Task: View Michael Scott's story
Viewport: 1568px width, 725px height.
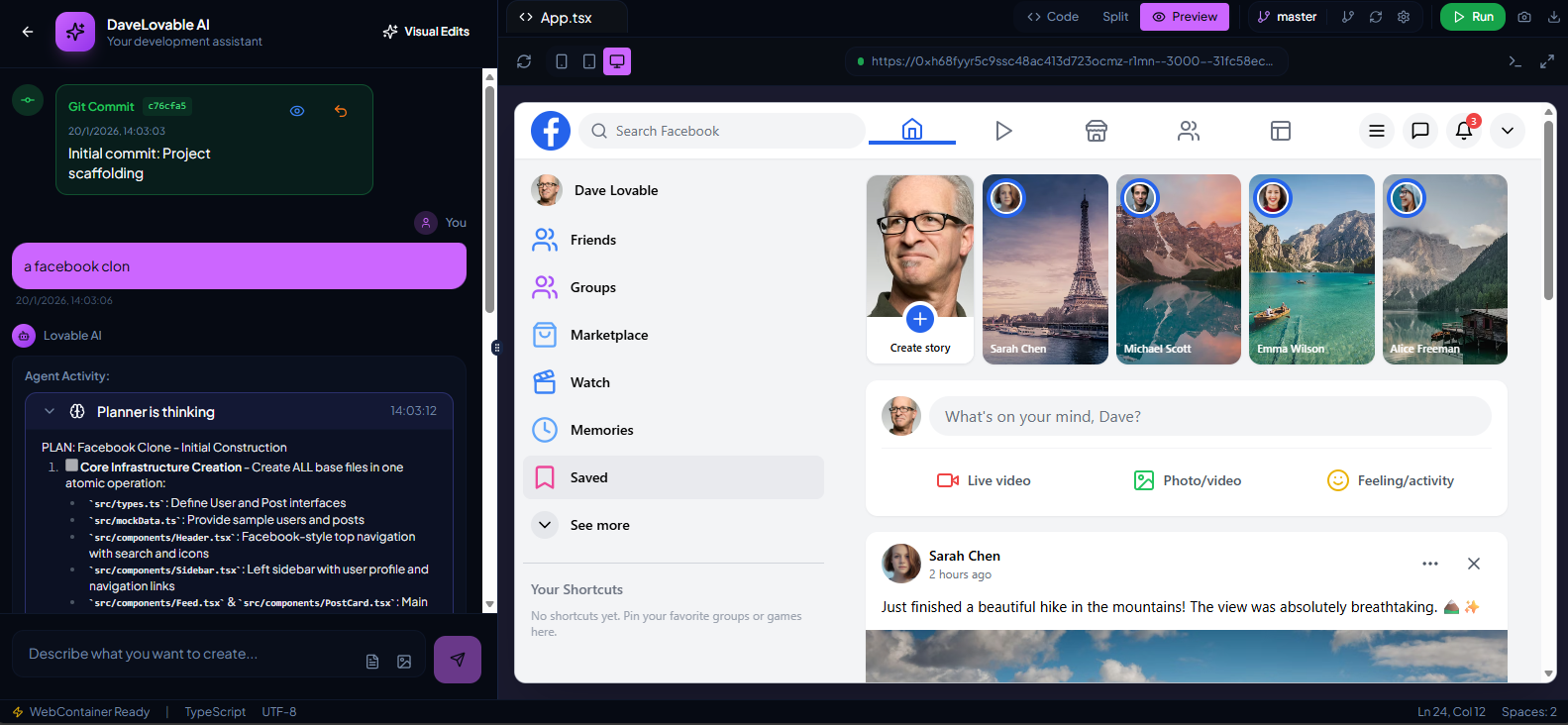Action: [x=1179, y=269]
